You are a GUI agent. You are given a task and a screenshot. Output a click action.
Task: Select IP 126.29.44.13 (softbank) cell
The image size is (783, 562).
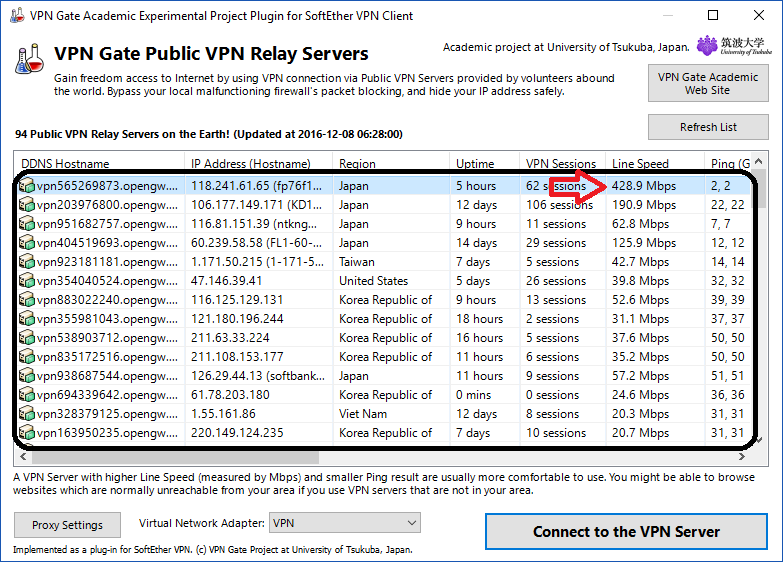pos(258,376)
